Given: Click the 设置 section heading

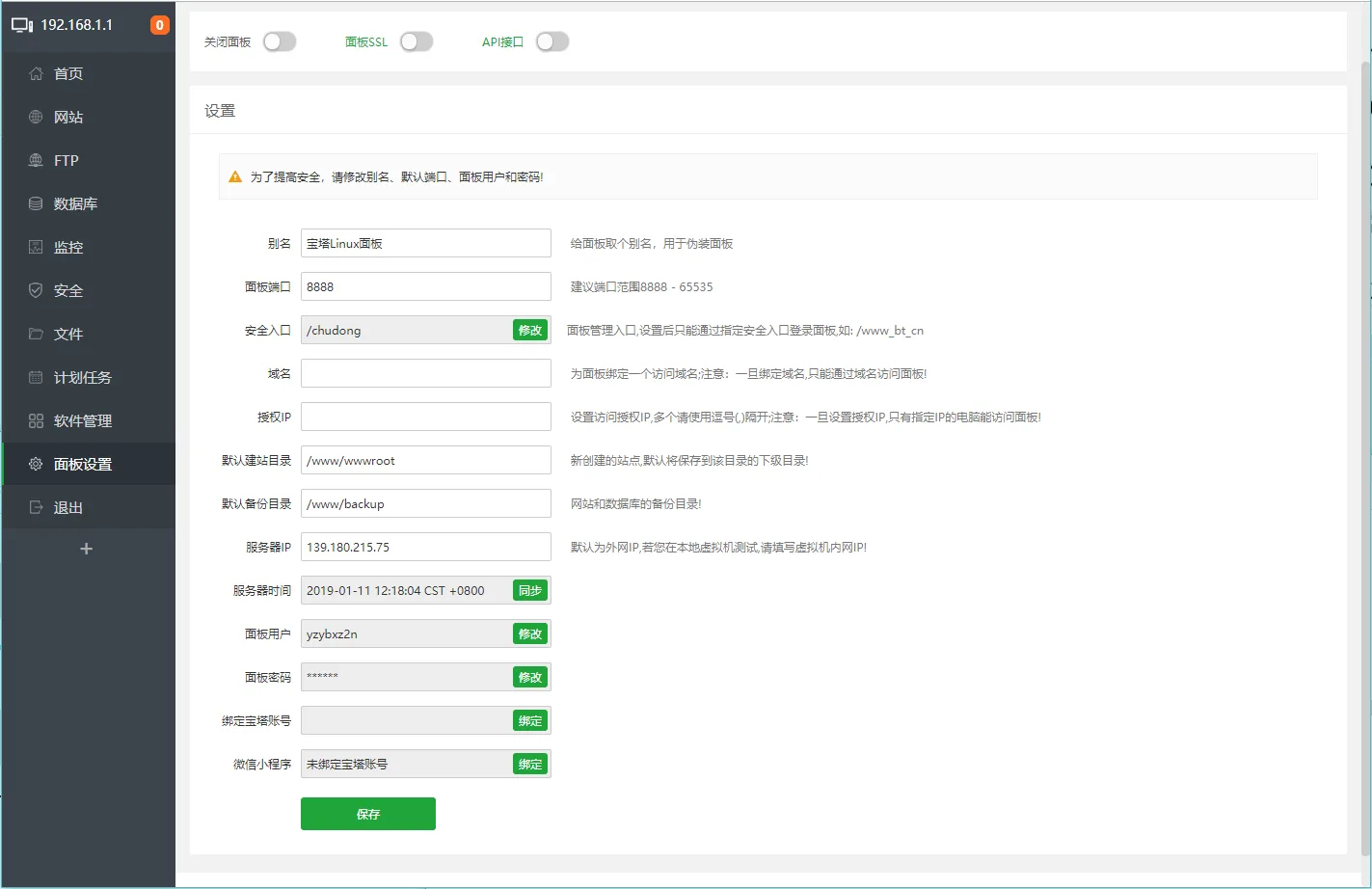Looking at the screenshot, I should (220, 111).
